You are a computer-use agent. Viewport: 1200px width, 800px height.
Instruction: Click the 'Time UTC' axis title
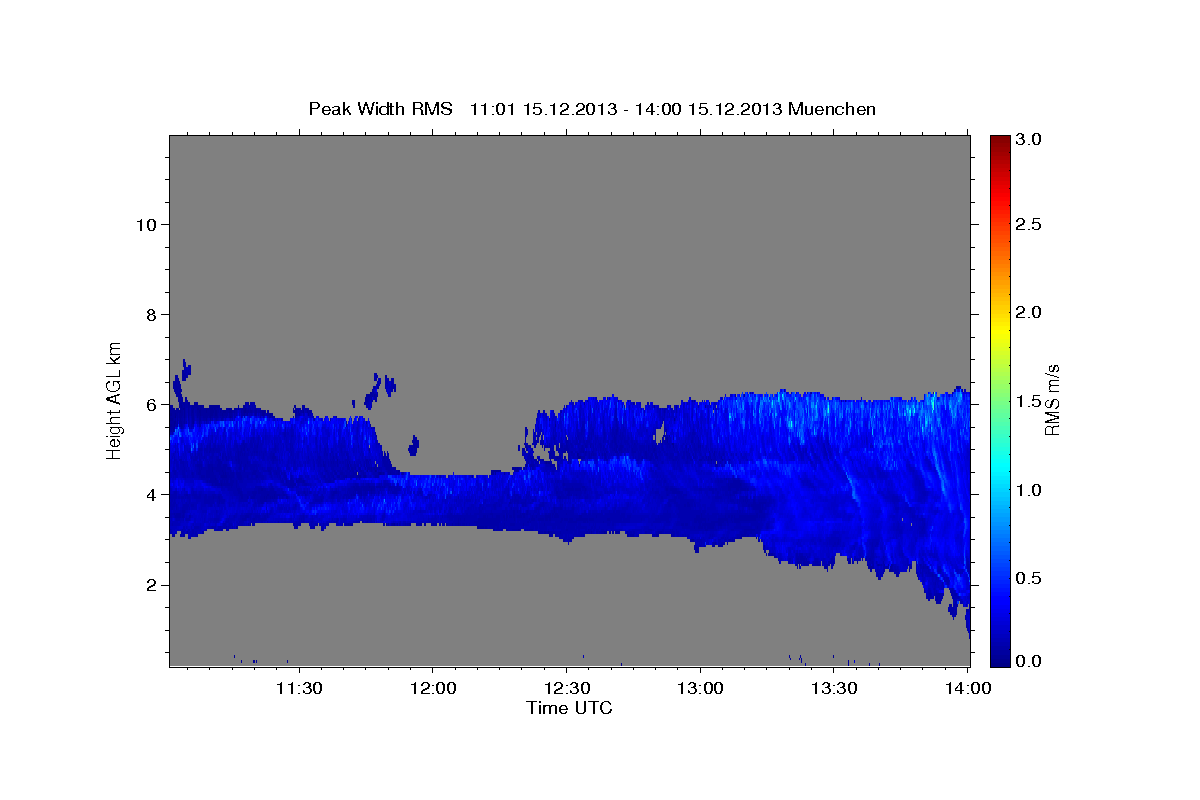(569, 708)
